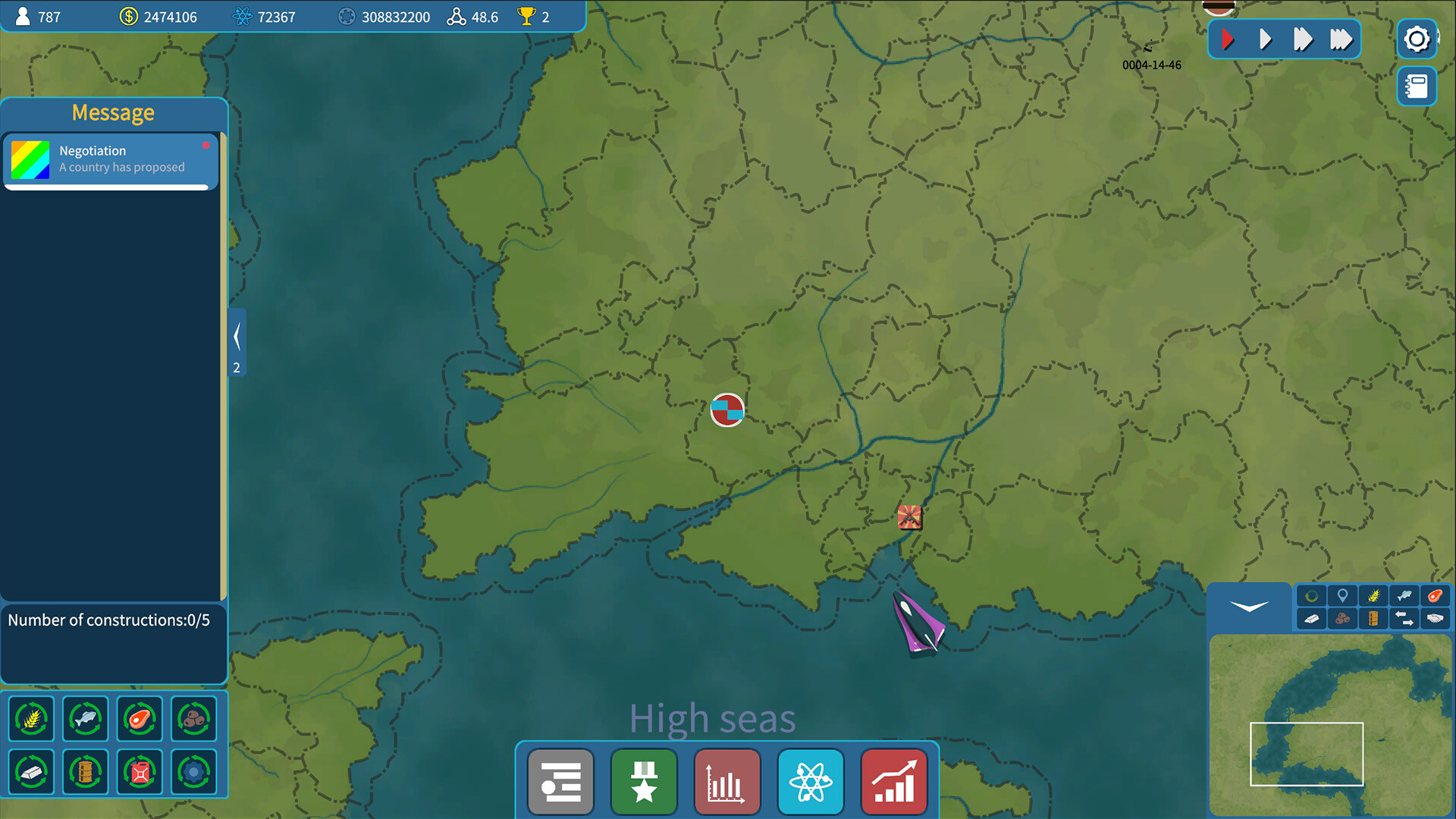Image resolution: width=1456 pixels, height=819 pixels.
Task: Open the Negotiation message entry
Action: (110, 159)
